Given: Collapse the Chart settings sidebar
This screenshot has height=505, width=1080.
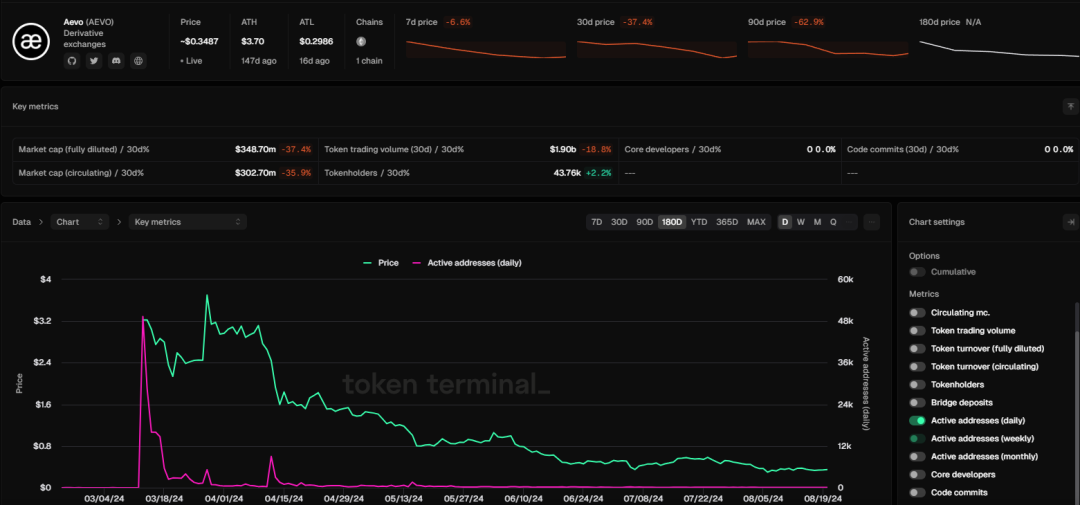Looking at the screenshot, I should tap(1070, 222).
